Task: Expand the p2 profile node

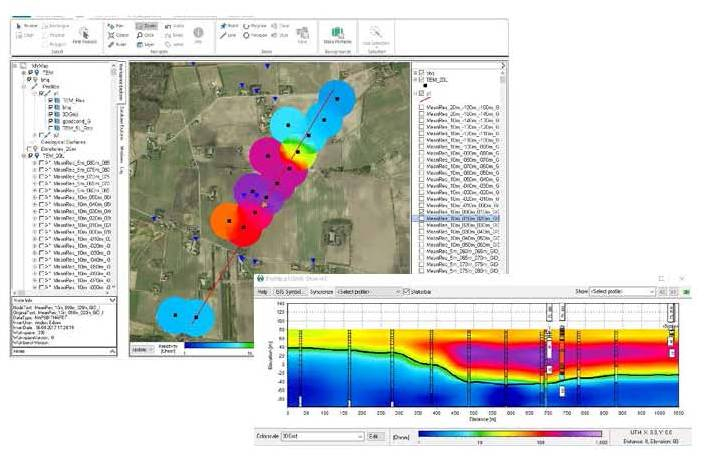Action: point(35,135)
